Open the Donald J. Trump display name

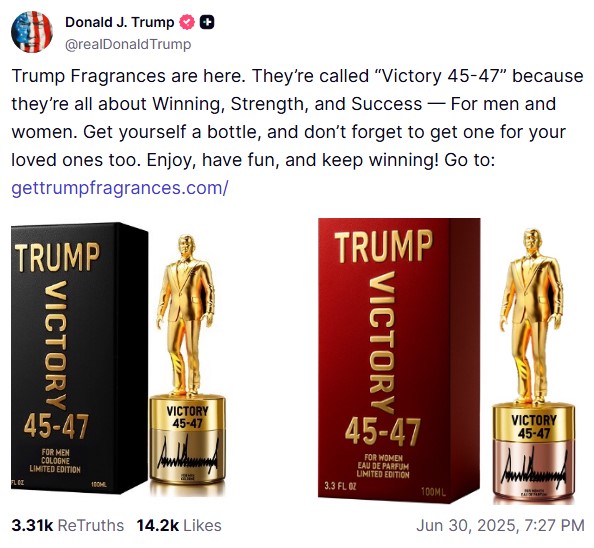pos(119,22)
